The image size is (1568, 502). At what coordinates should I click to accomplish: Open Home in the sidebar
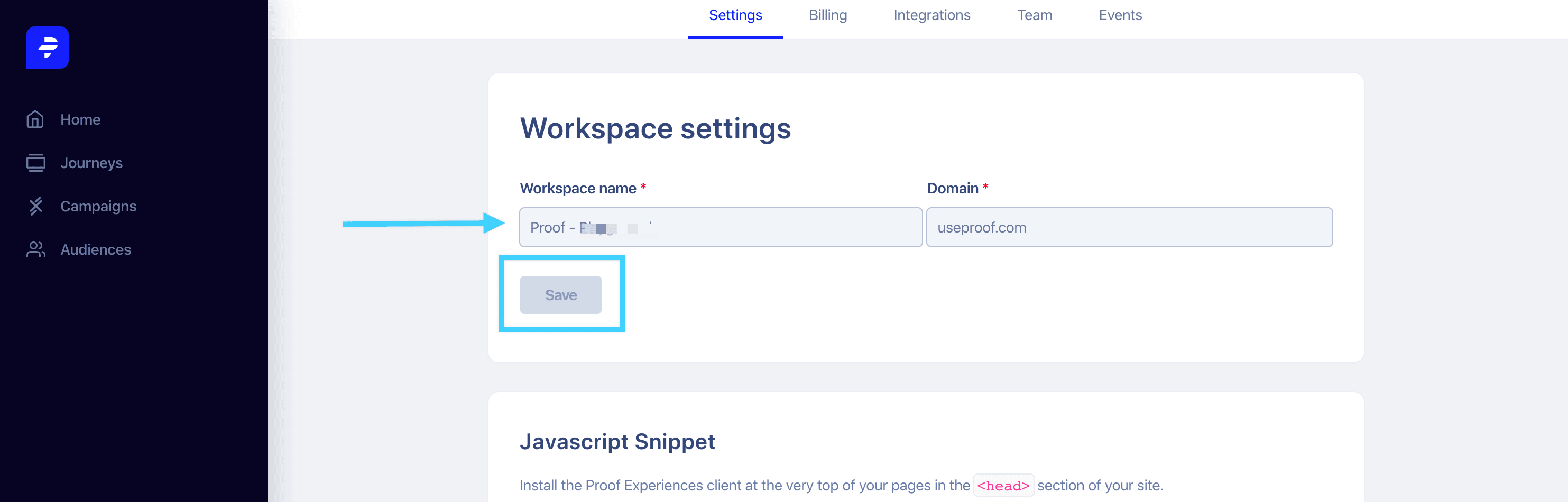[80, 120]
